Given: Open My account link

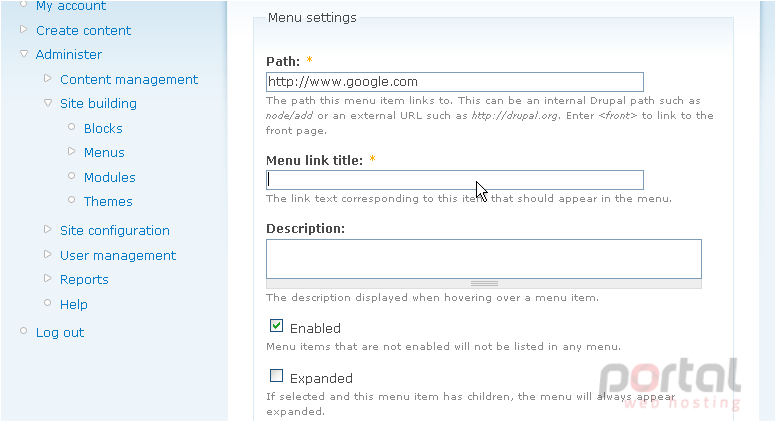Looking at the screenshot, I should pos(71,6).
